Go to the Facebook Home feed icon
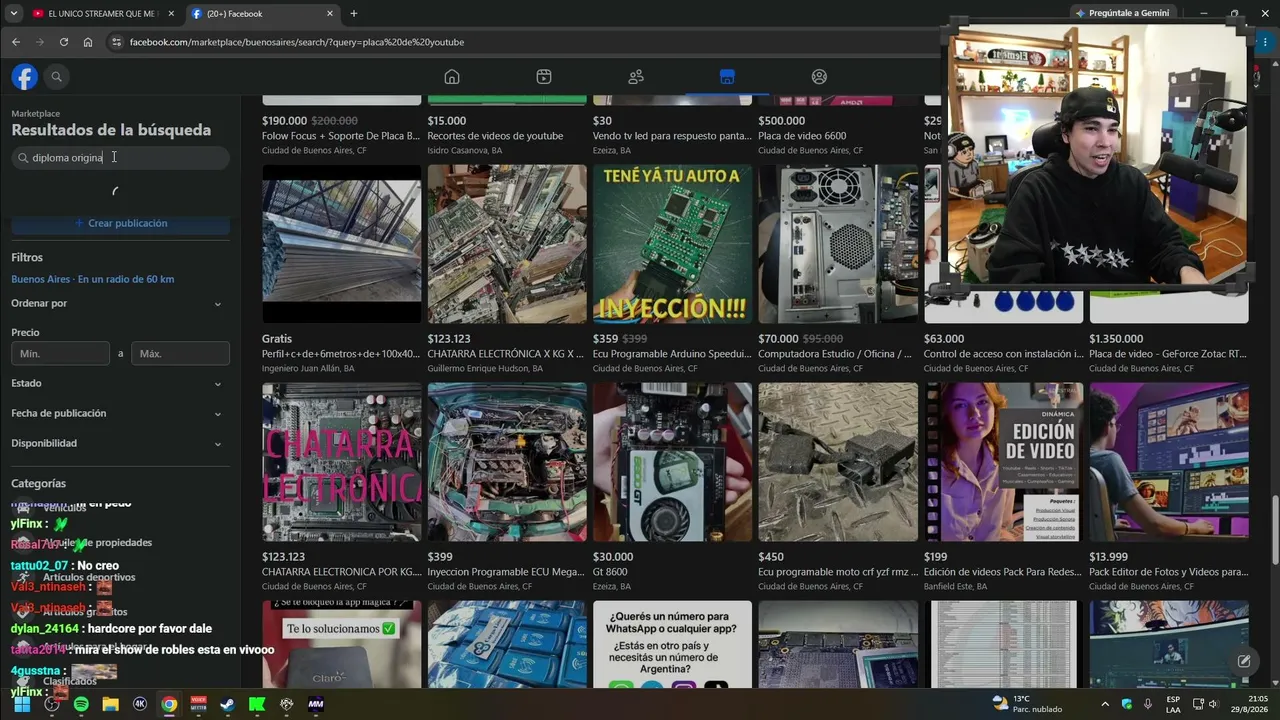 [x=452, y=77]
